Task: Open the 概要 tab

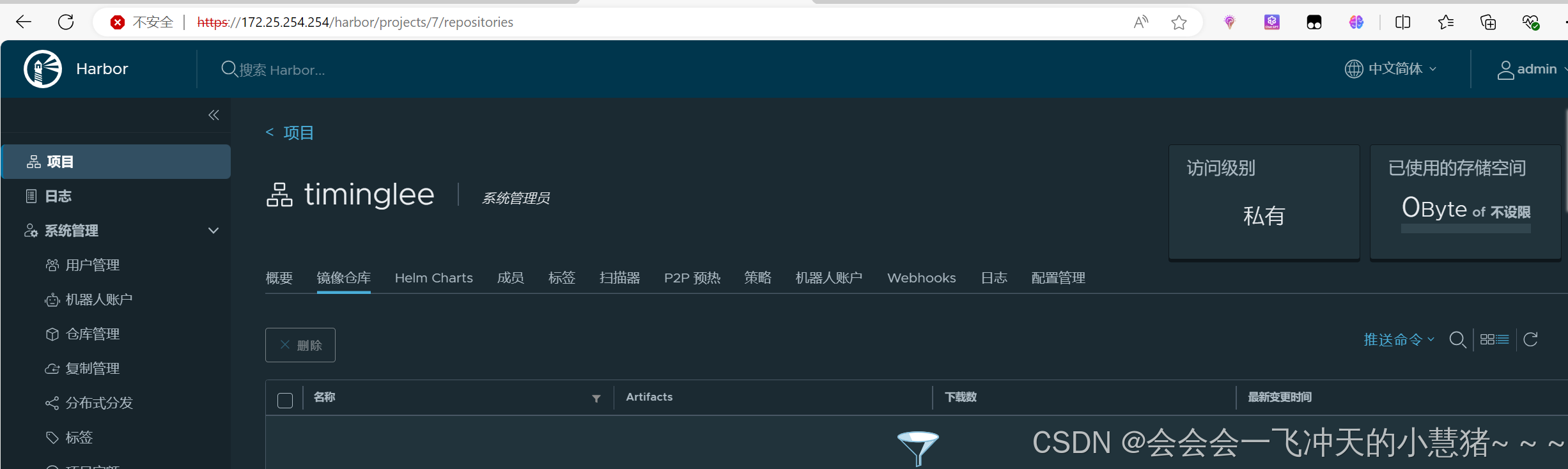Action: (279, 278)
